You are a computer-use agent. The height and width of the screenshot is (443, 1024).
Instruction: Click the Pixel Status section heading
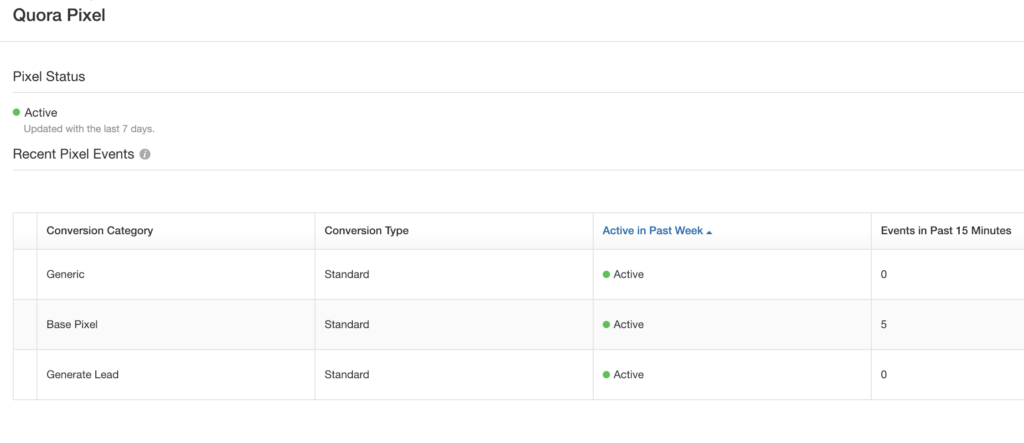49,77
